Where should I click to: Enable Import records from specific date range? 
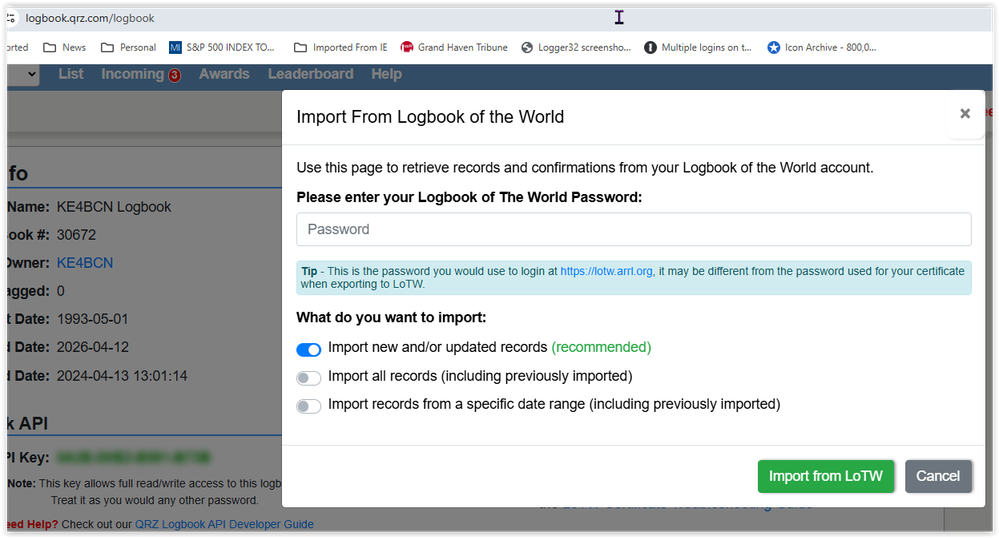pyautogui.click(x=308, y=406)
